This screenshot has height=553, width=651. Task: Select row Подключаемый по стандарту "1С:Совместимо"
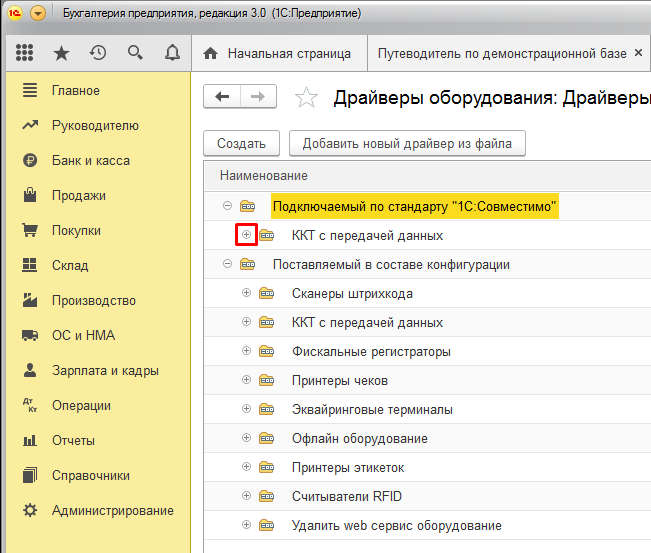(428, 206)
